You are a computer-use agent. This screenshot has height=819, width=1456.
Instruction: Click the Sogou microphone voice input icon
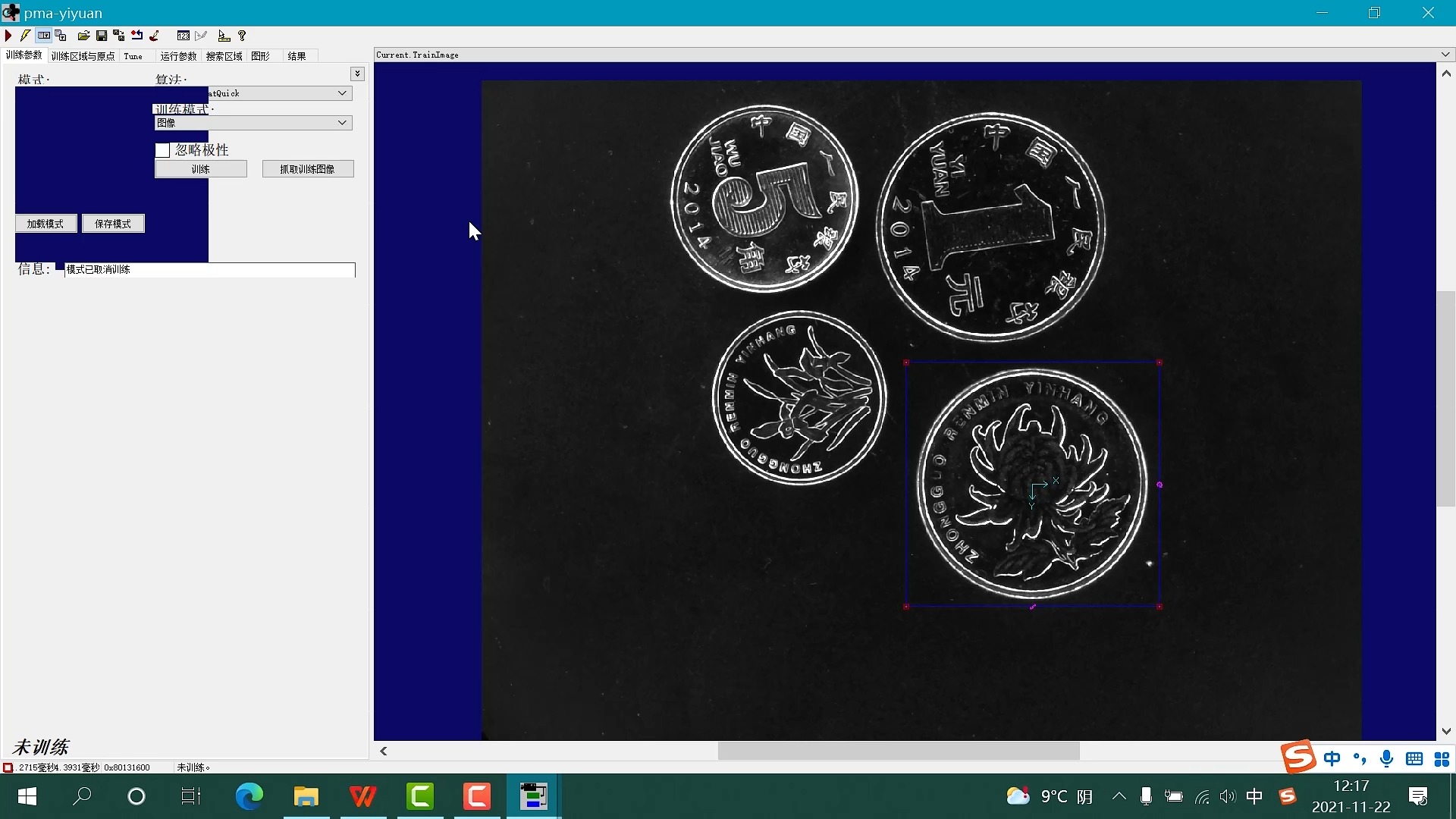[1387, 758]
